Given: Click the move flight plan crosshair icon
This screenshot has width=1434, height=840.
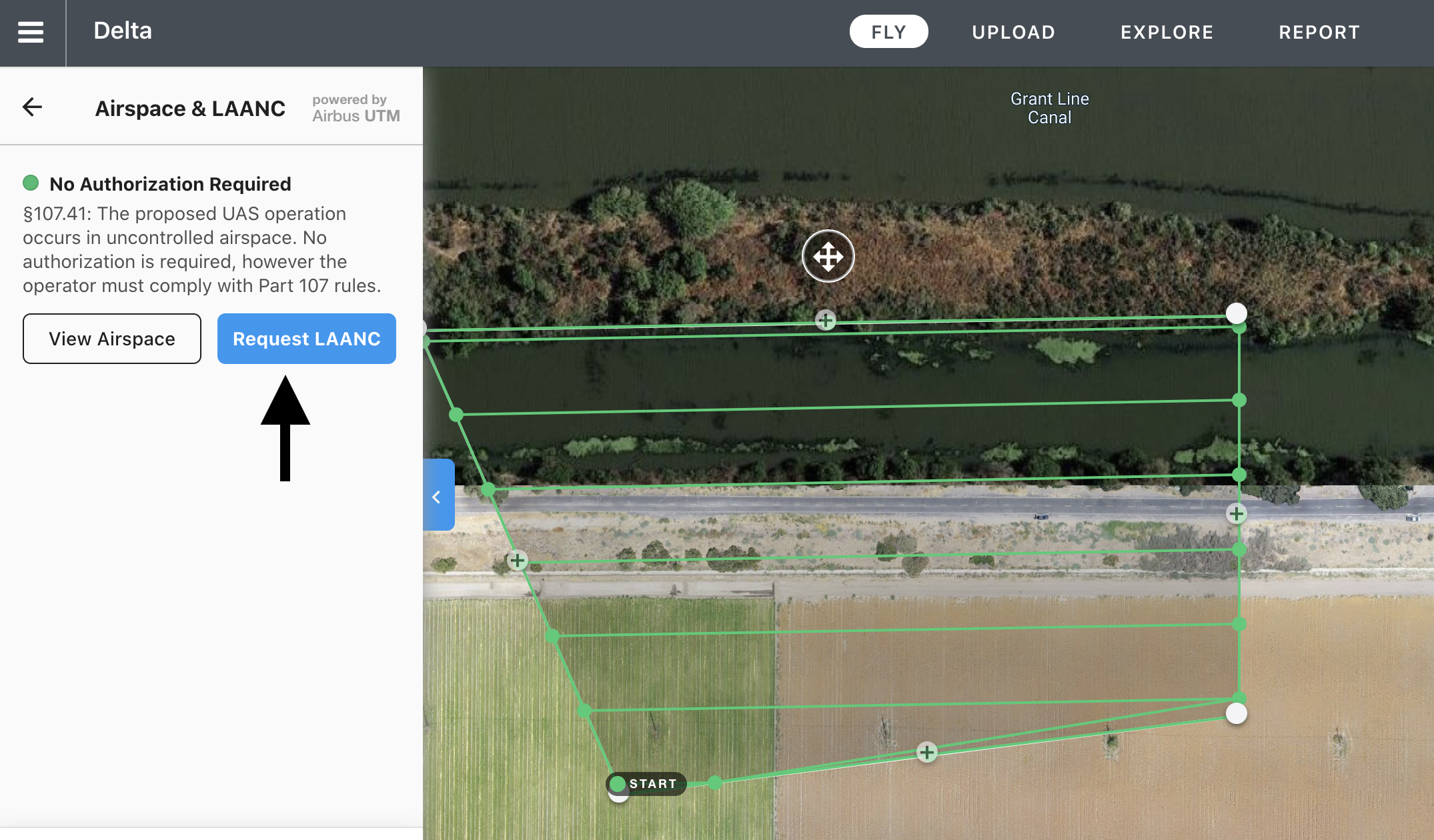Looking at the screenshot, I should point(828,256).
